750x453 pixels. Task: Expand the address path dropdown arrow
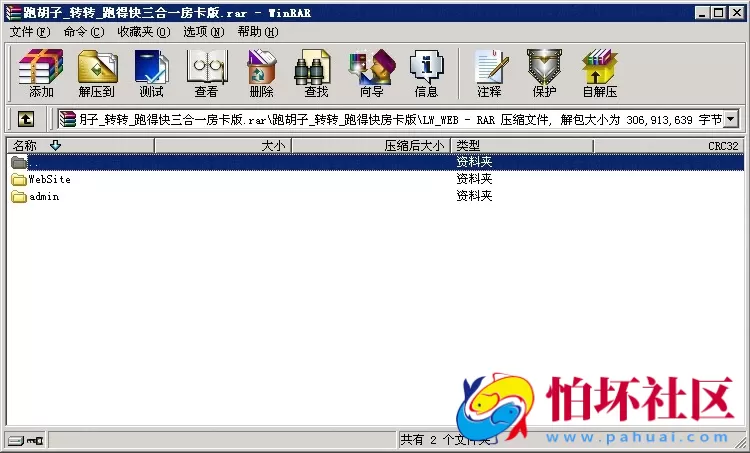click(x=731, y=119)
